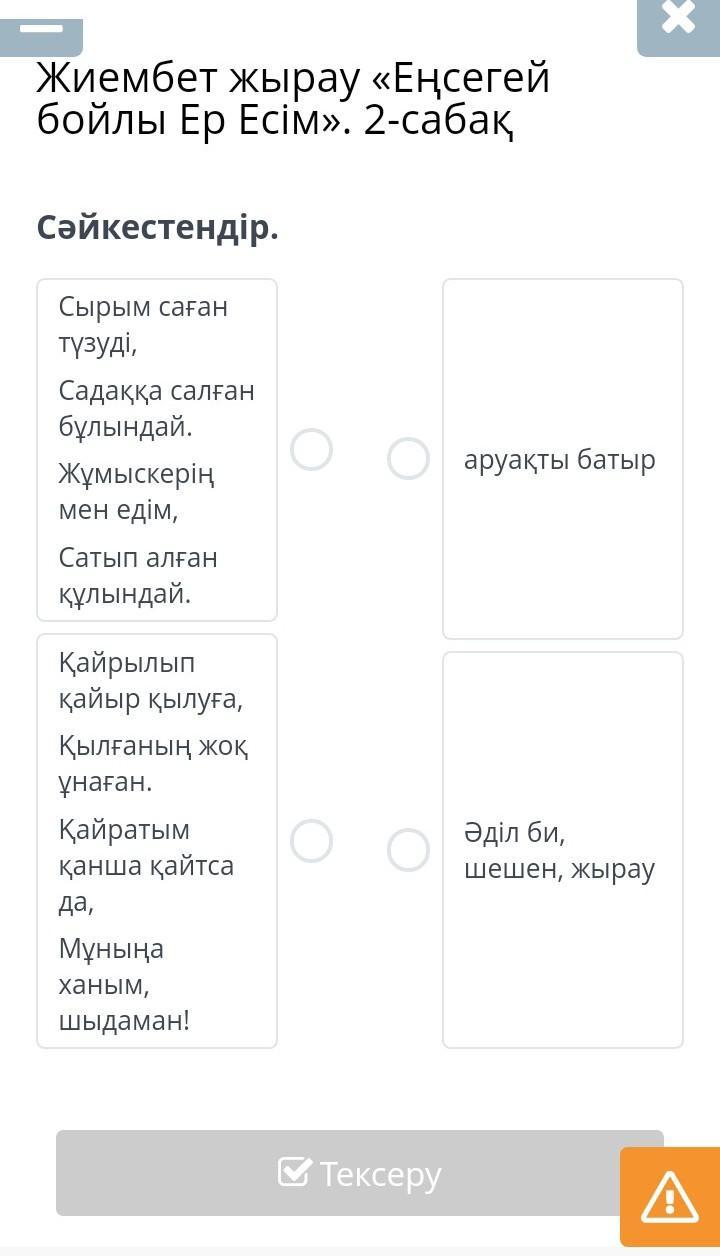Select circle beside "Әділ би, шешен, жырау"
Image resolution: width=720 pixels, height=1256 pixels.
tap(408, 850)
